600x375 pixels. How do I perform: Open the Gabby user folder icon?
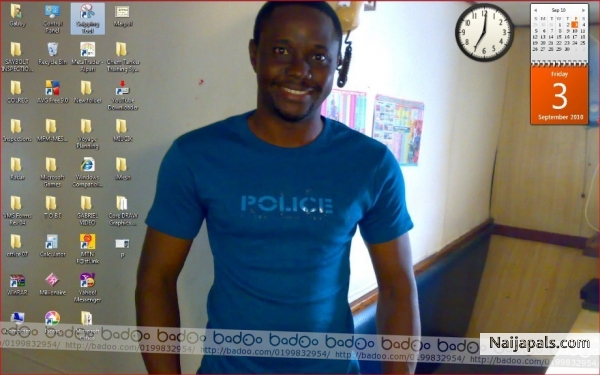(x=17, y=16)
